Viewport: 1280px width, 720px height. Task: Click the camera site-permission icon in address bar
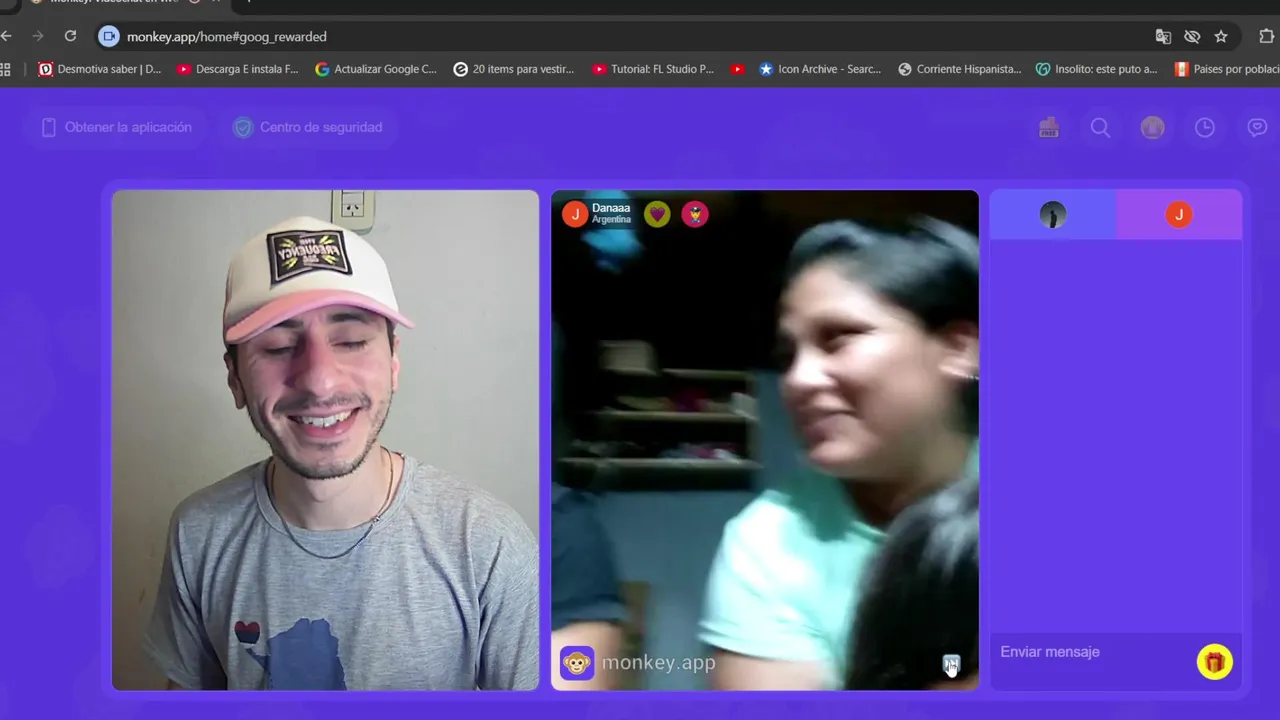108,36
